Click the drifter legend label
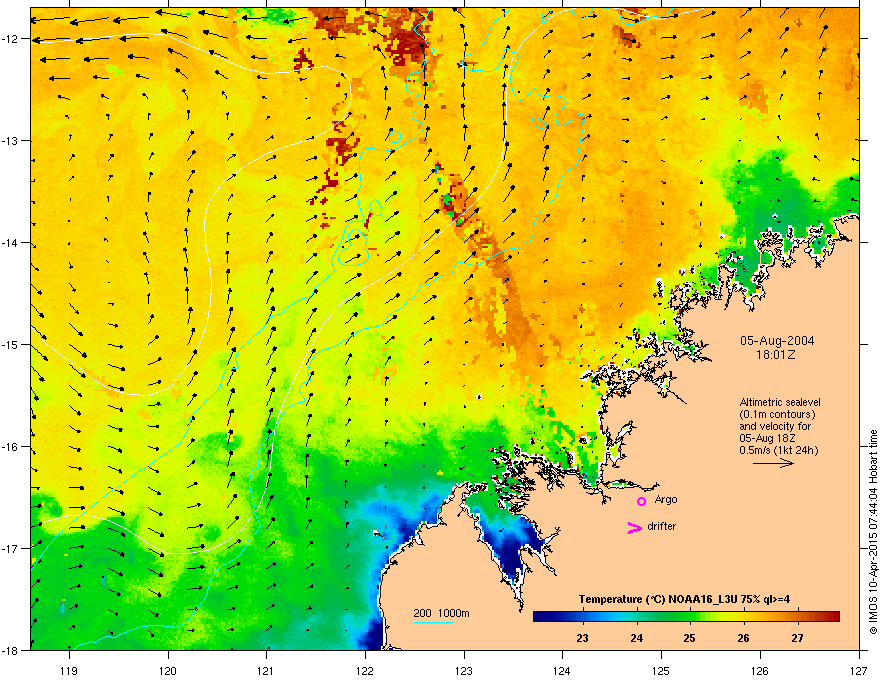Screen dimensions: 880x680 [662, 526]
